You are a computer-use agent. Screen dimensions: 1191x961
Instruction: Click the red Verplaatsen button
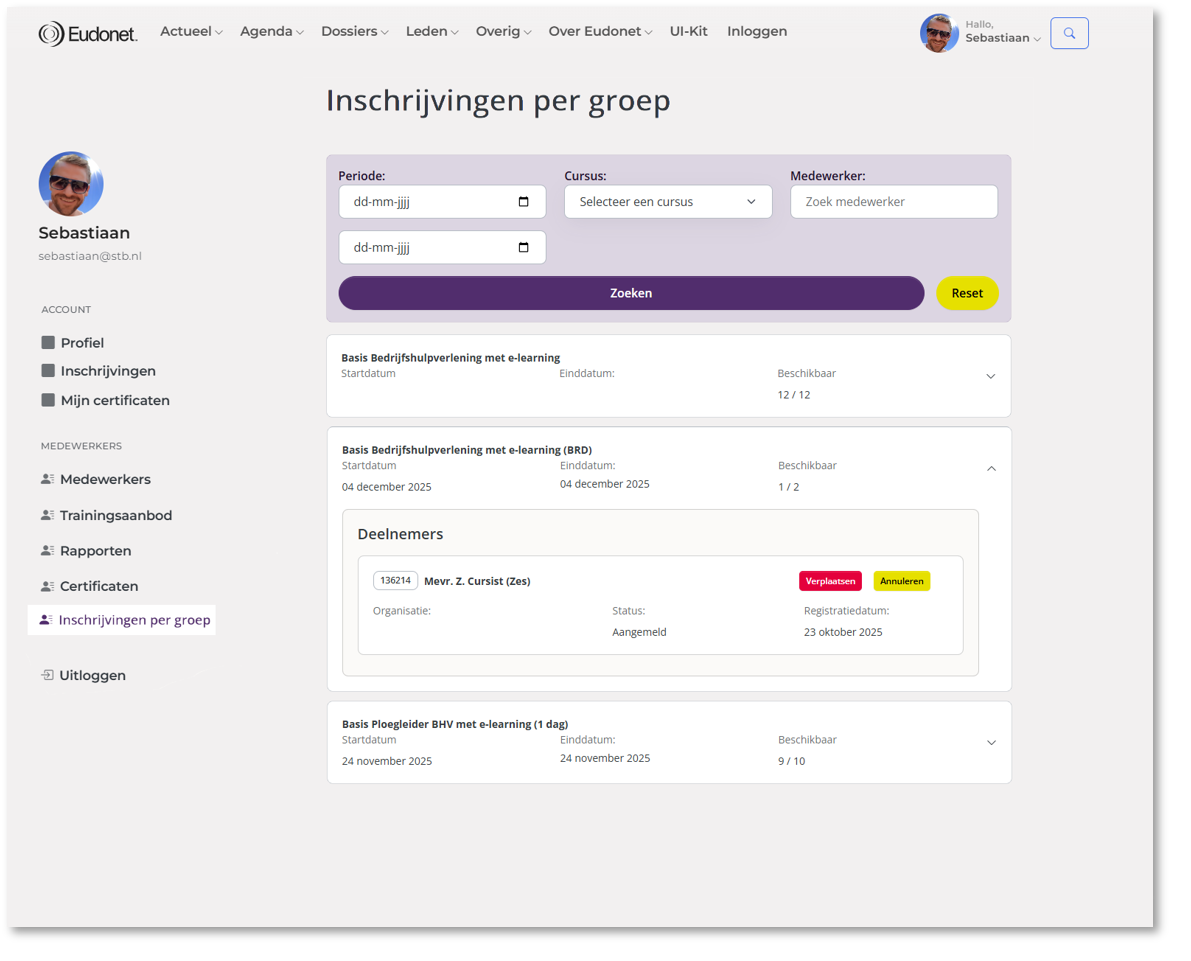(830, 581)
